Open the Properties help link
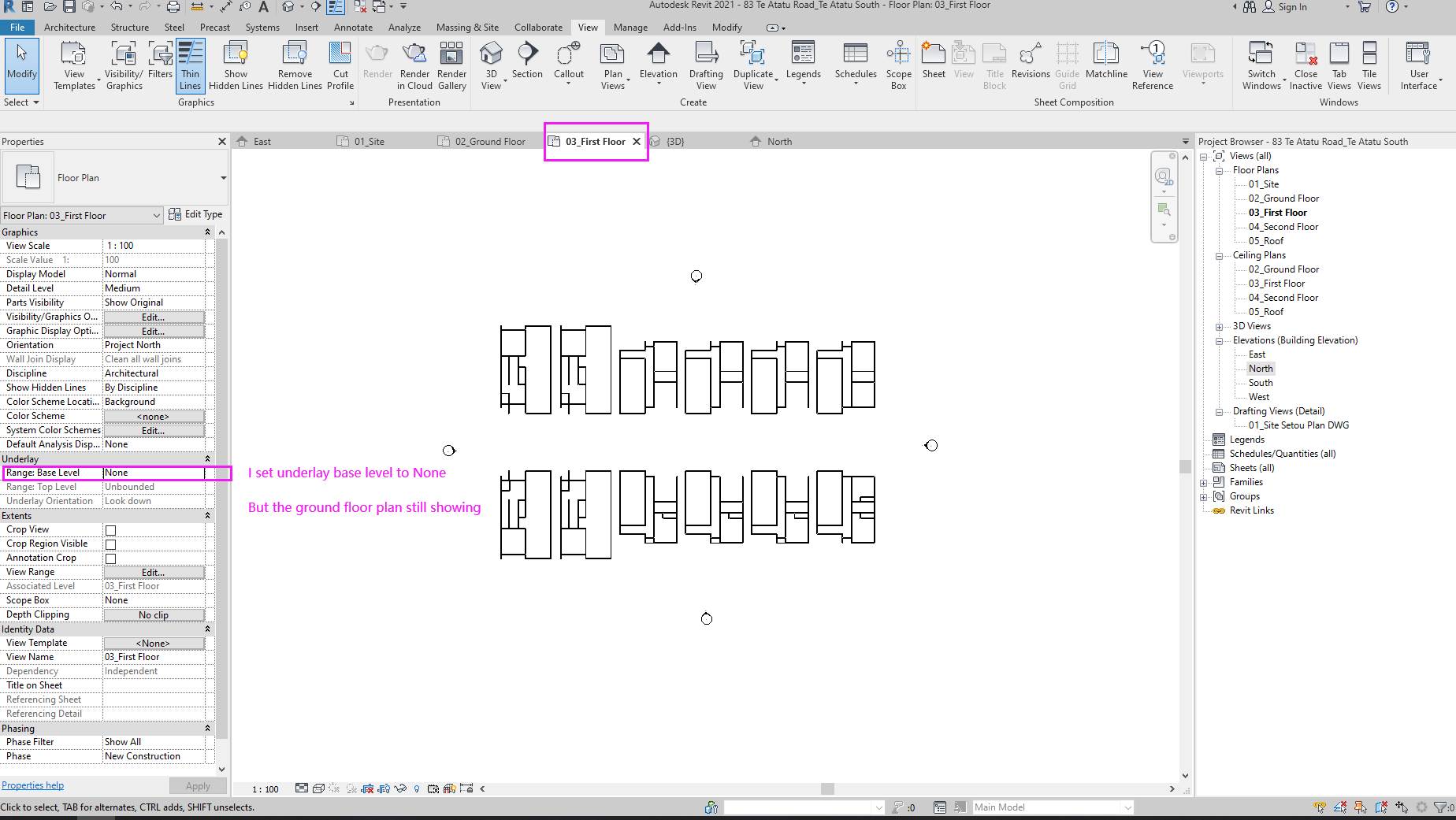The height and width of the screenshot is (820, 1456). 32,785
